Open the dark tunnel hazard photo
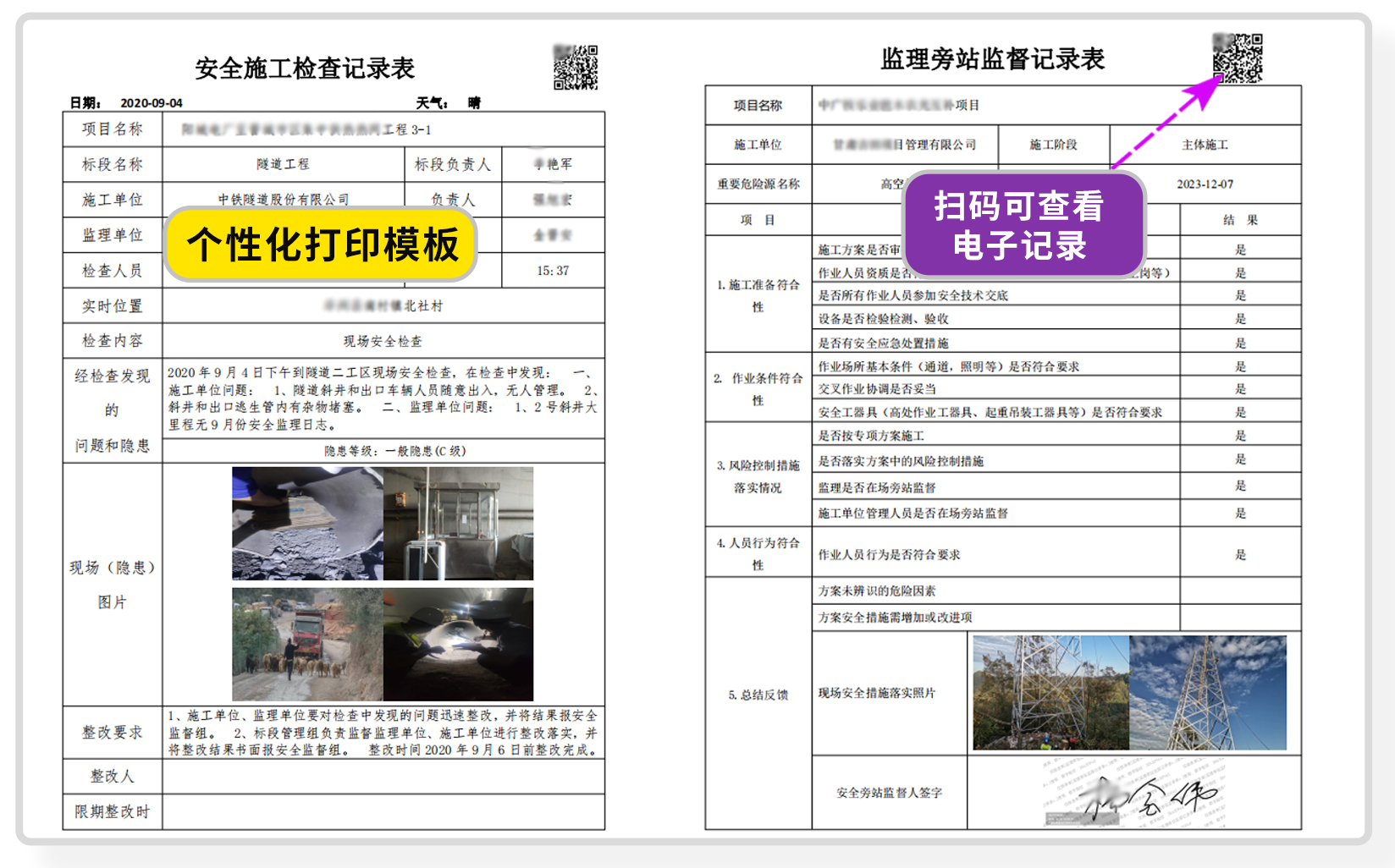The height and width of the screenshot is (868, 1395). [458, 645]
